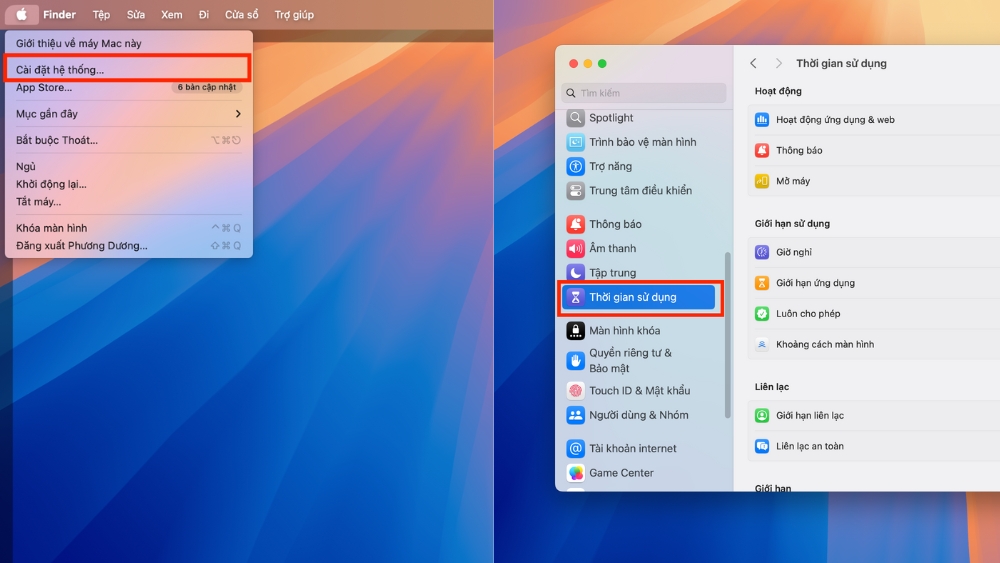Click the settings sidebar scrollbar
Screen dimensions: 1000x563
click(x=727, y=335)
